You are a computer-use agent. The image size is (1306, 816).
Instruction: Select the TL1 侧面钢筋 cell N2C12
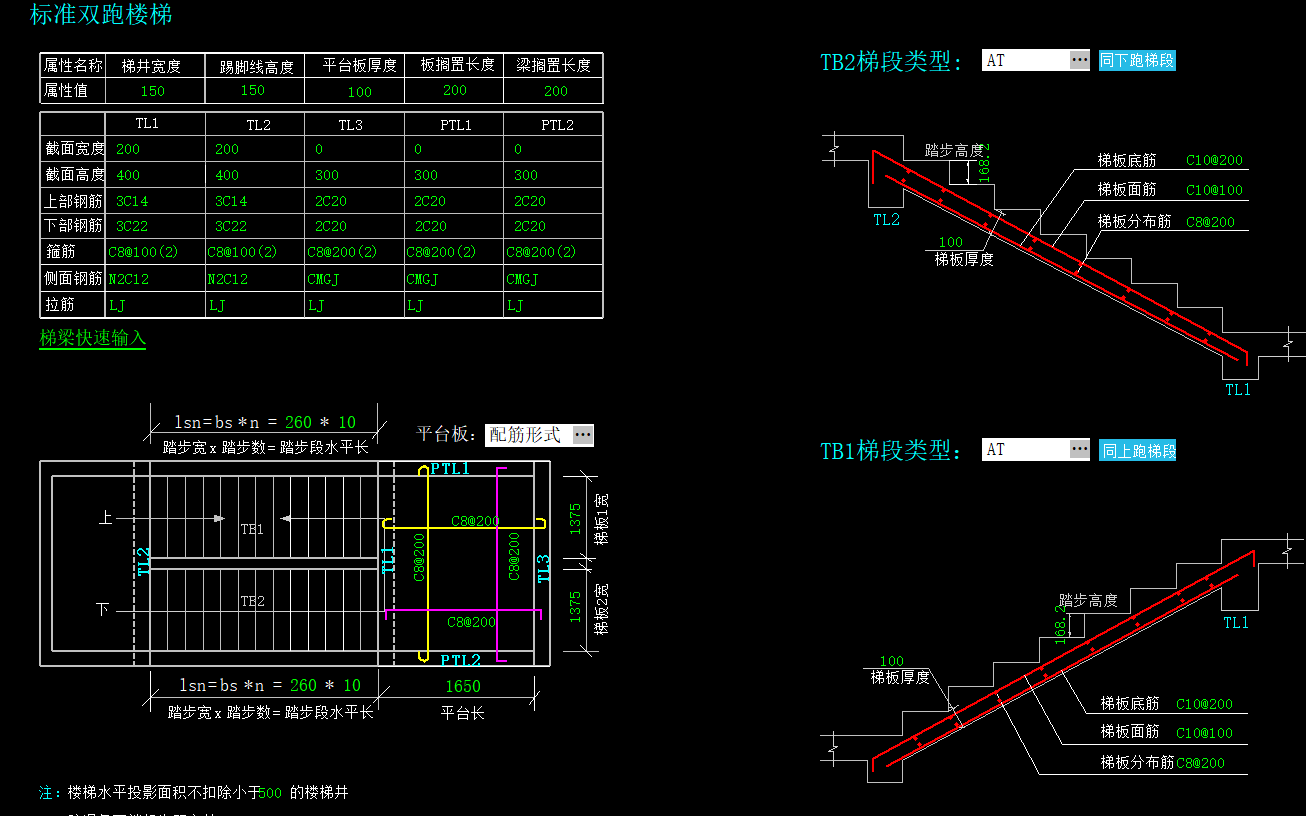(x=129, y=280)
